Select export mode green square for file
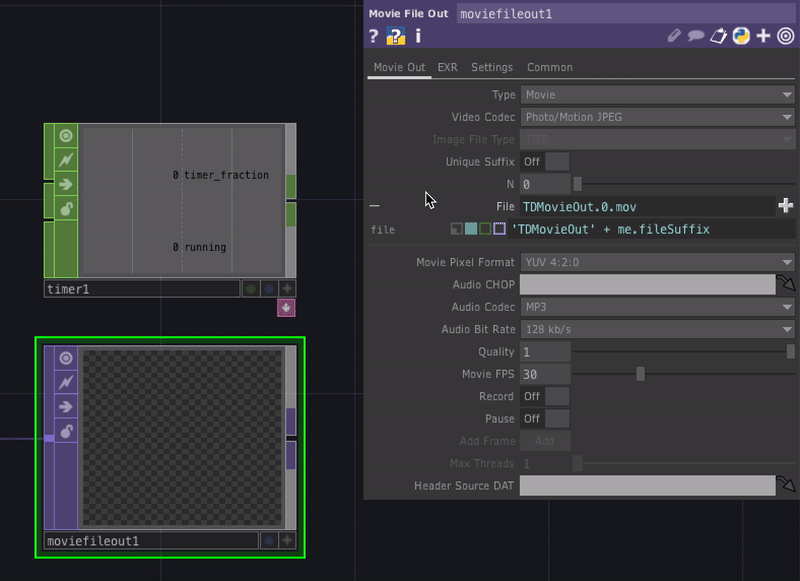The image size is (800, 581). 485,229
